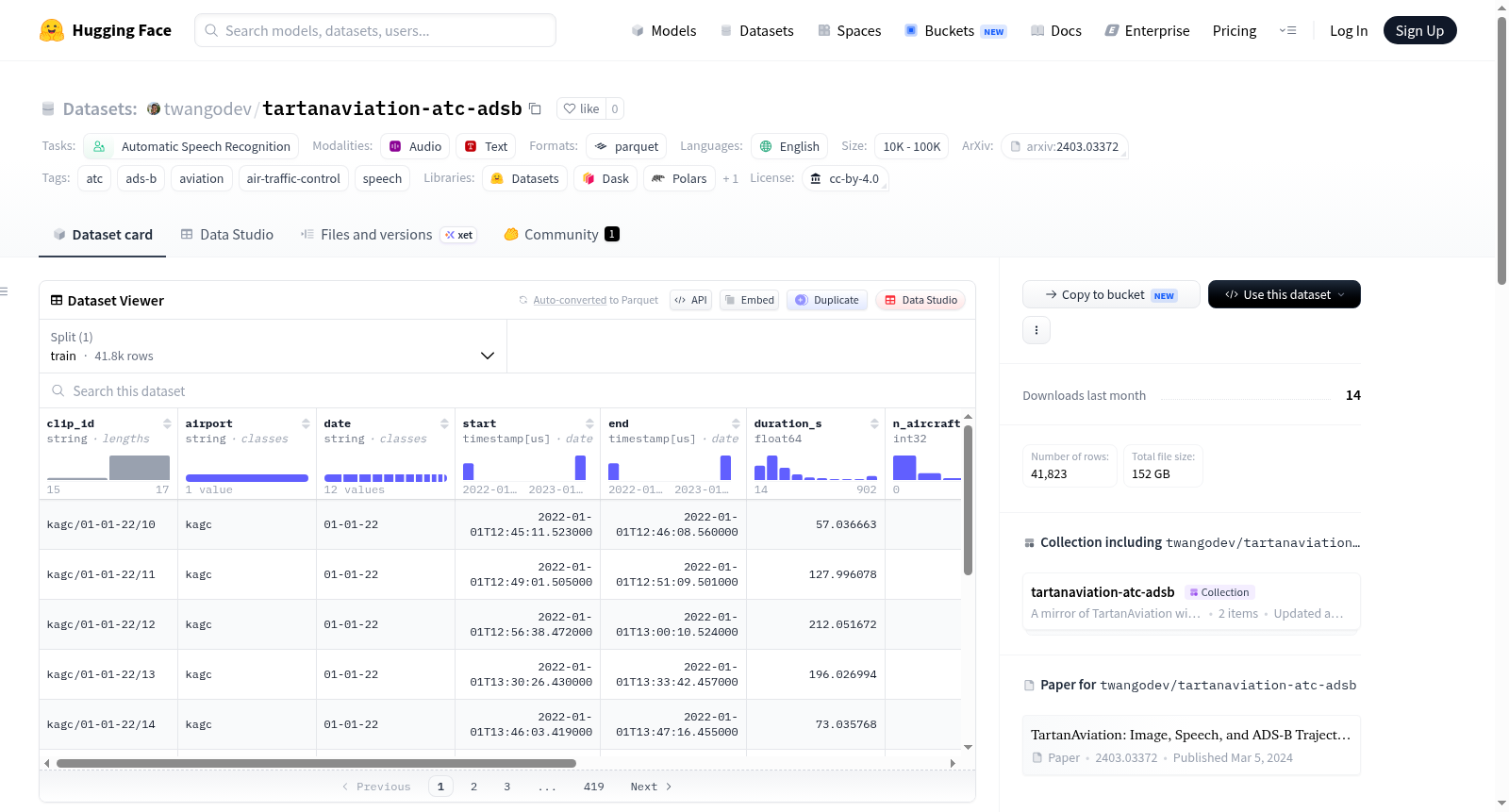Click the table vertical scrollbar

point(968,500)
